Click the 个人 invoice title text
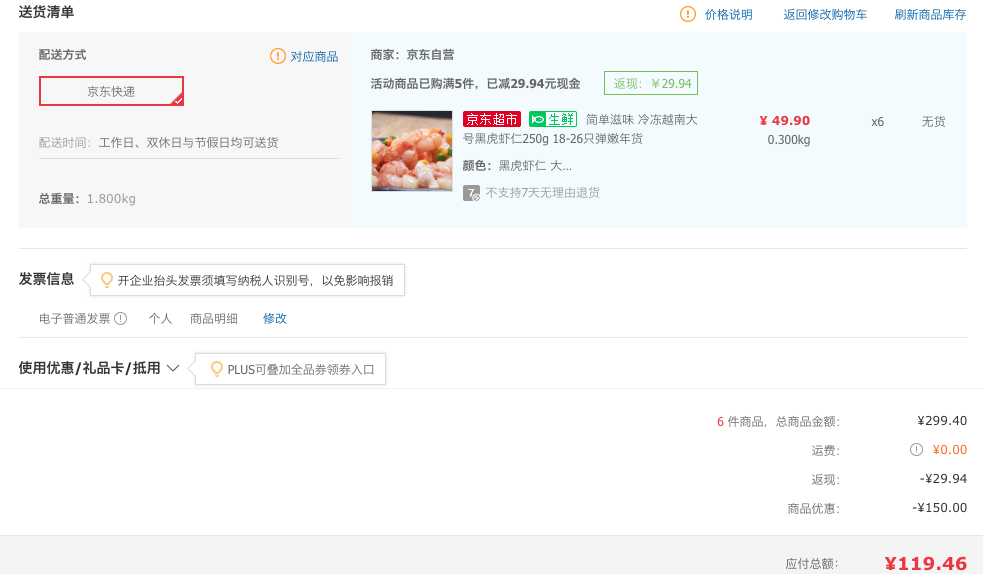Image resolution: width=983 pixels, height=574 pixels. [x=160, y=318]
